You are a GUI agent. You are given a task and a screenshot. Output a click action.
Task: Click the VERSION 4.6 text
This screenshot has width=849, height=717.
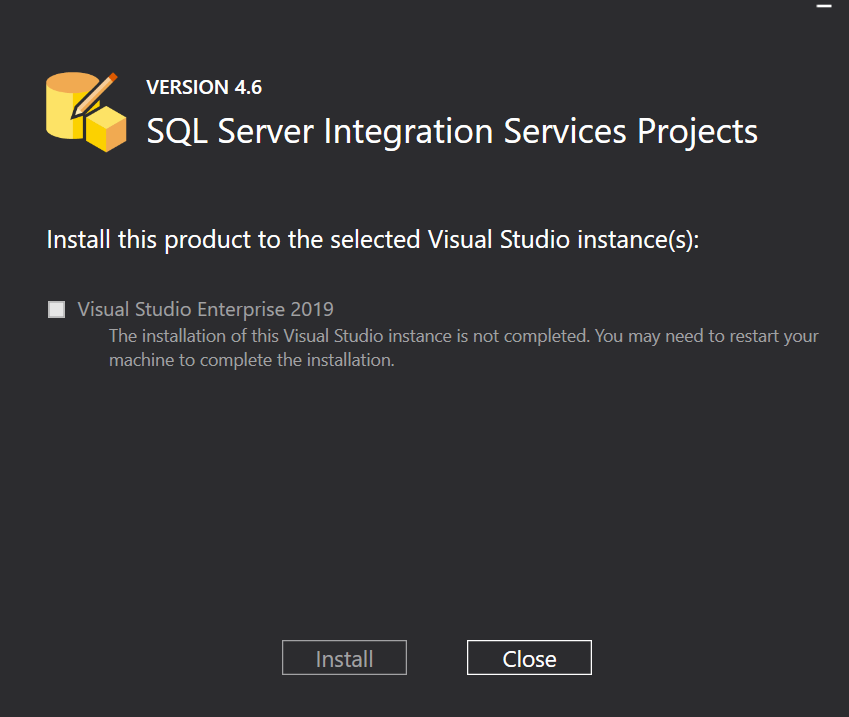point(204,87)
